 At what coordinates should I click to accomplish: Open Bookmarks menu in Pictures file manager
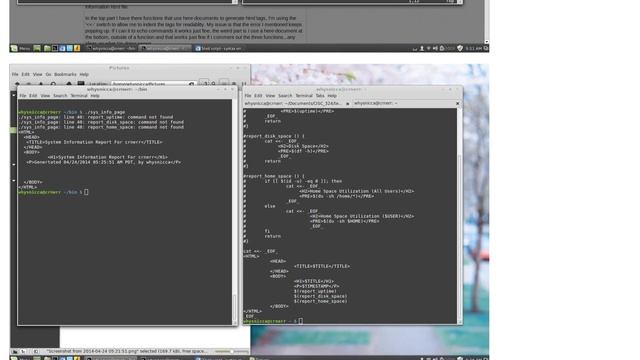click(65, 74)
